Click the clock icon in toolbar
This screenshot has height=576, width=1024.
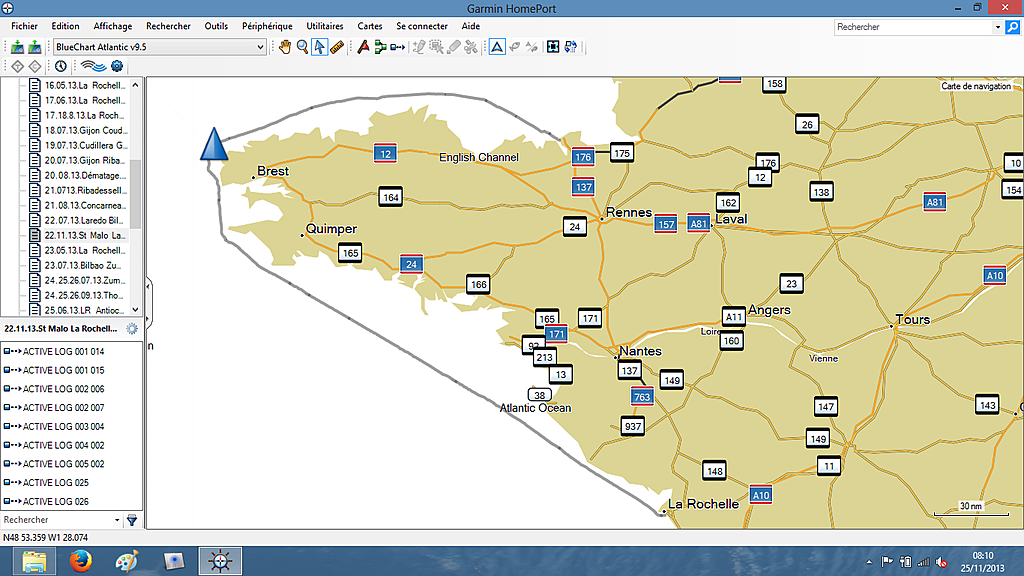coord(61,66)
